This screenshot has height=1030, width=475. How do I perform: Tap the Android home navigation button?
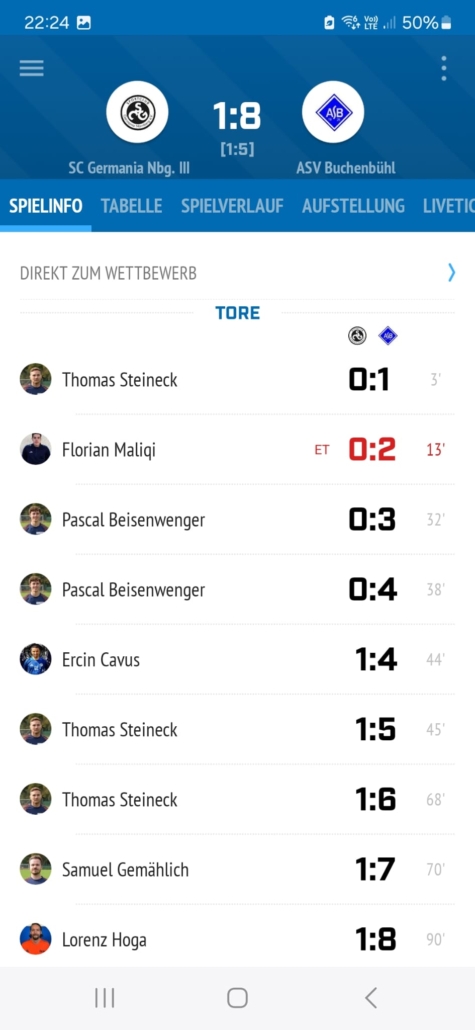click(x=237, y=997)
